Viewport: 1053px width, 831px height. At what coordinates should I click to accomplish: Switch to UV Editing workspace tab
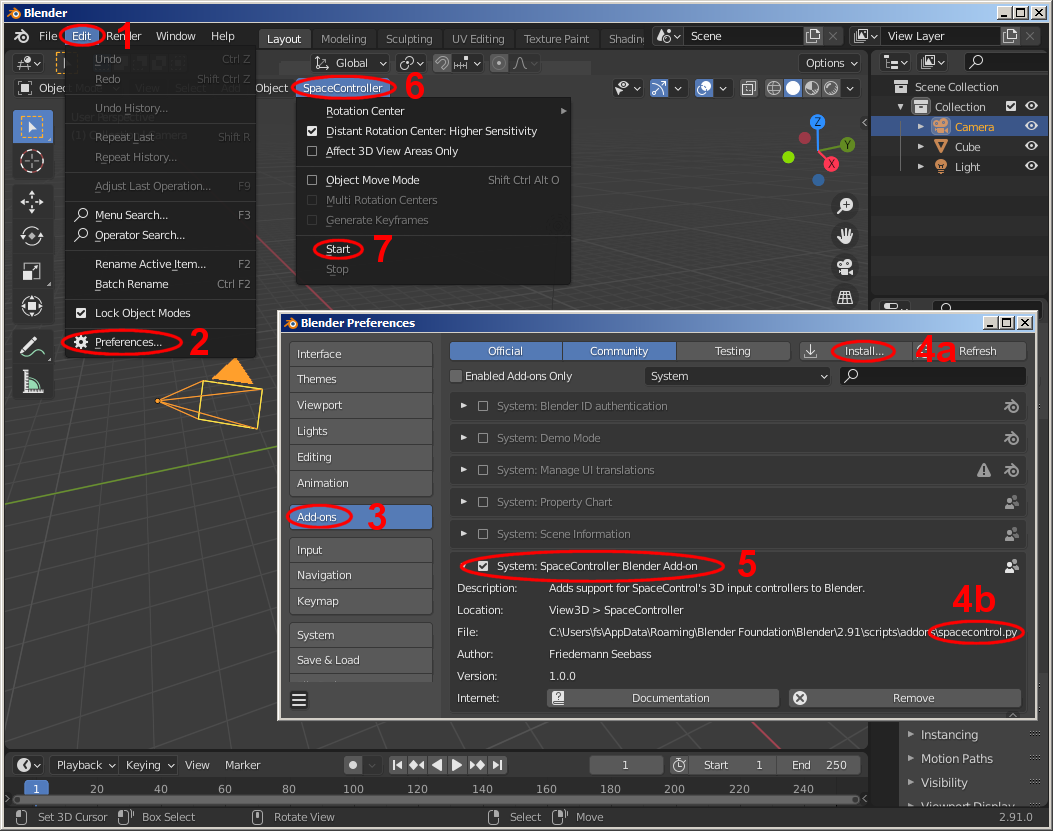tap(477, 39)
